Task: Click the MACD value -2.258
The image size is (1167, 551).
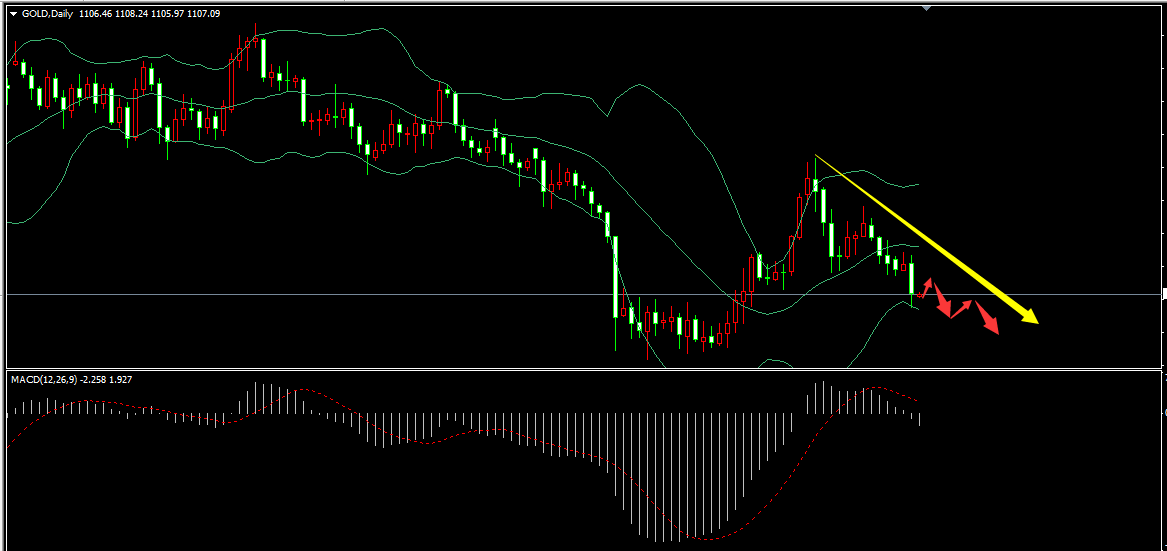Action: [x=93, y=379]
